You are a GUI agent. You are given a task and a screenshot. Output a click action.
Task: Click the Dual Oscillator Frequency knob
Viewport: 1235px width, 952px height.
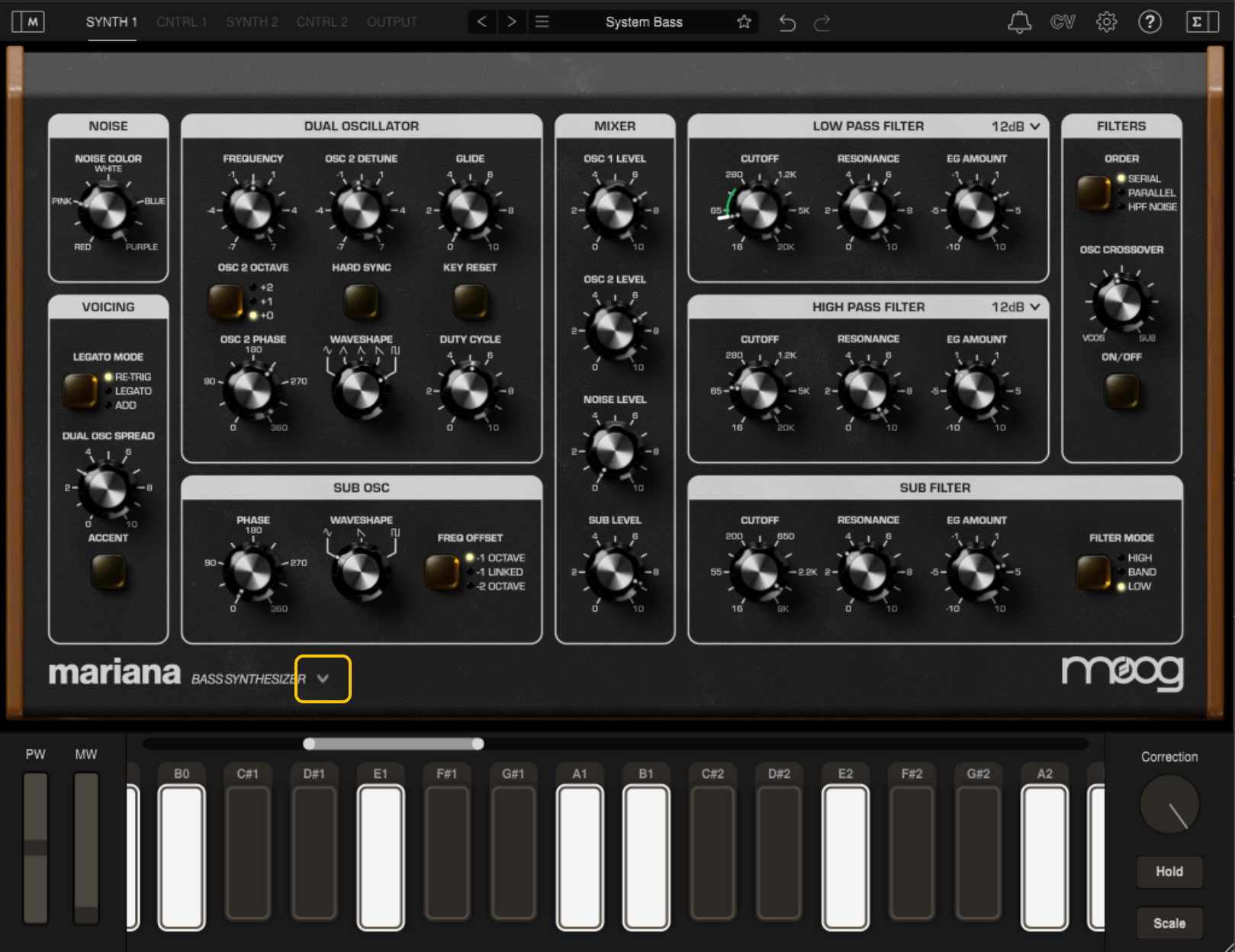(252, 210)
